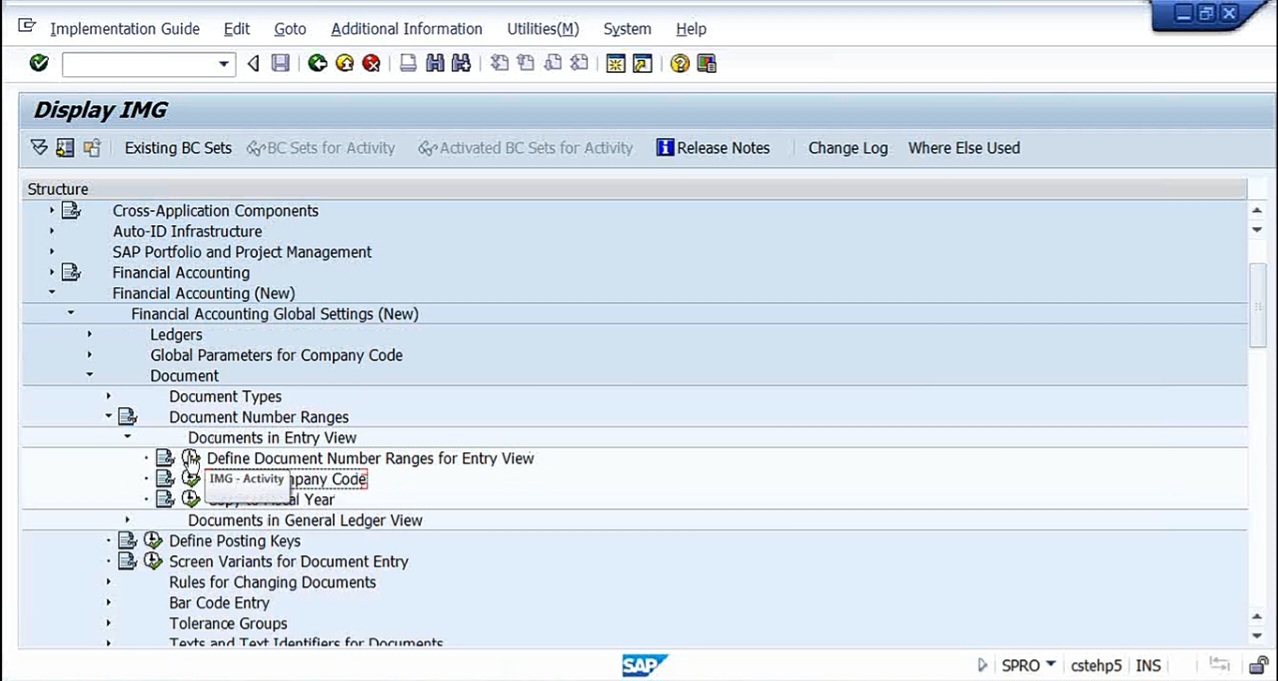Expand the Ledgers node
The height and width of the screenshot is (681, 1278).
pos(90,335)
